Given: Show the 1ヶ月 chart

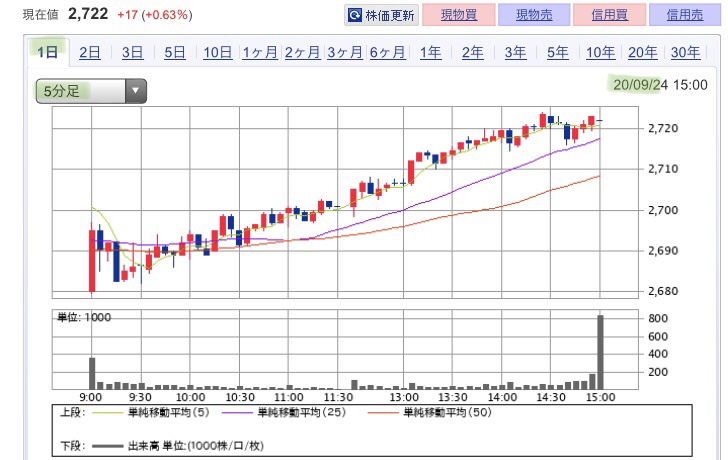Looking at the screenshot, I should 260,52.
